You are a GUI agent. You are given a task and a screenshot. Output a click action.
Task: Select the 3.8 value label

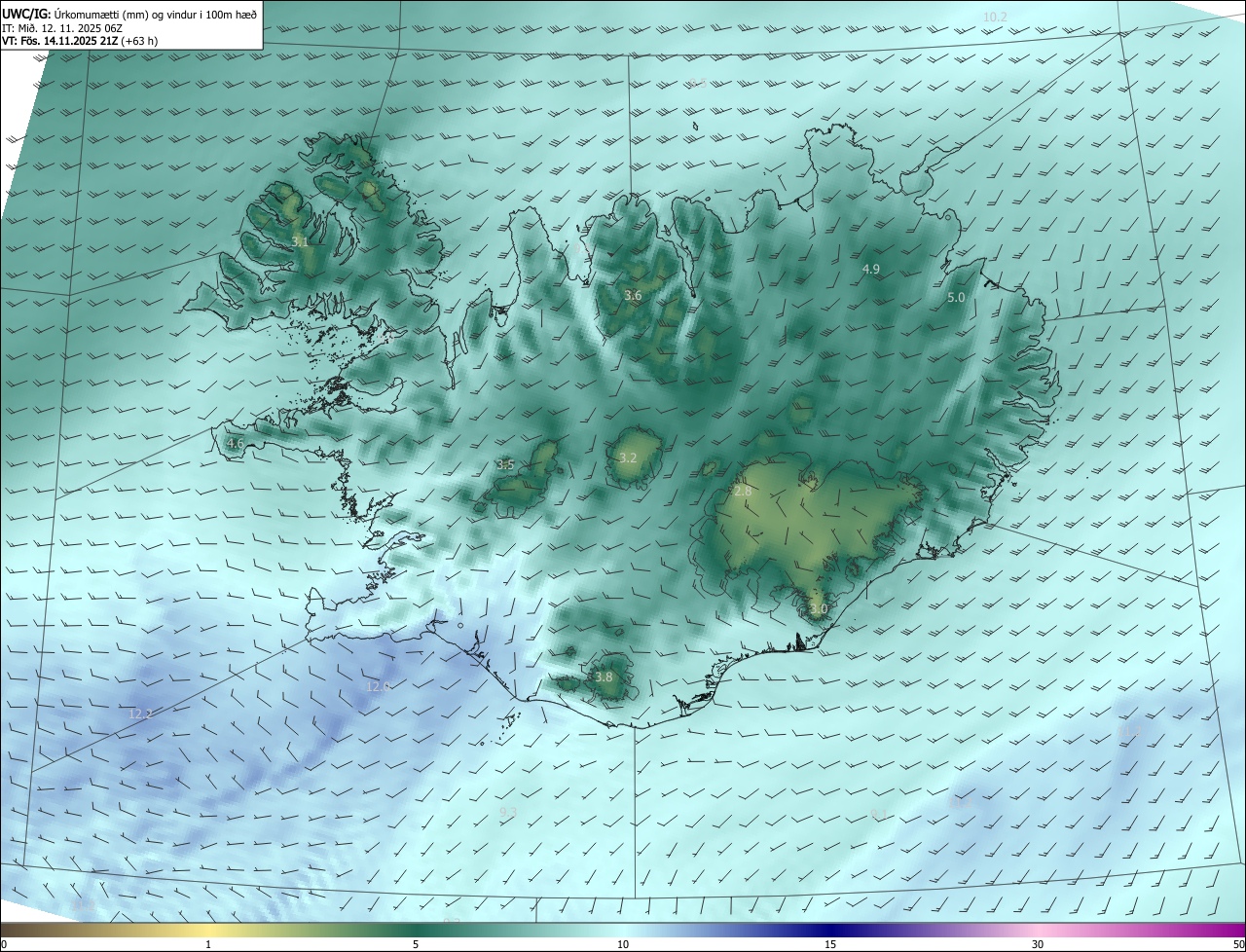[x=604, y=677]
